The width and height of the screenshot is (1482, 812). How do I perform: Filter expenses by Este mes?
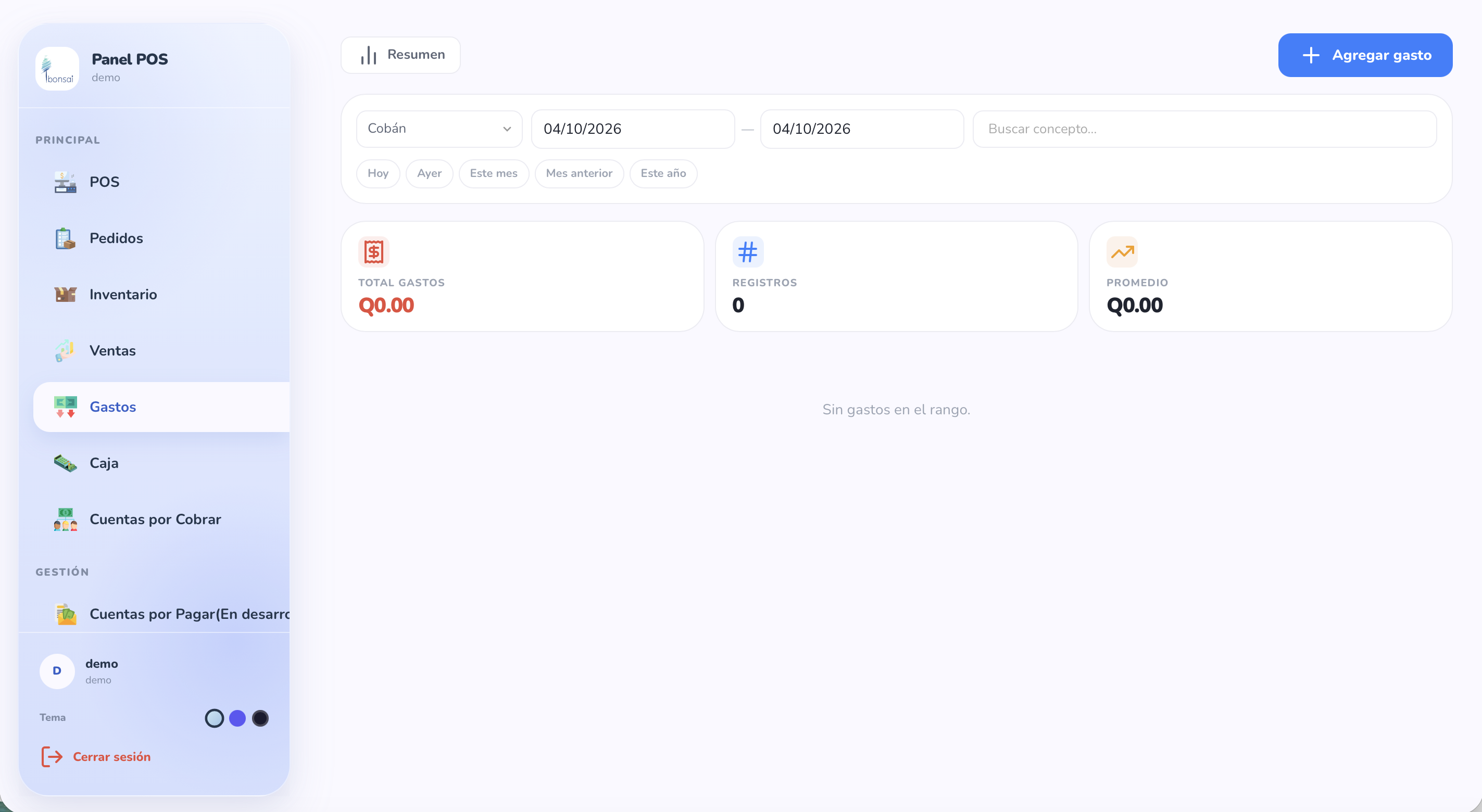click(493, 174)
